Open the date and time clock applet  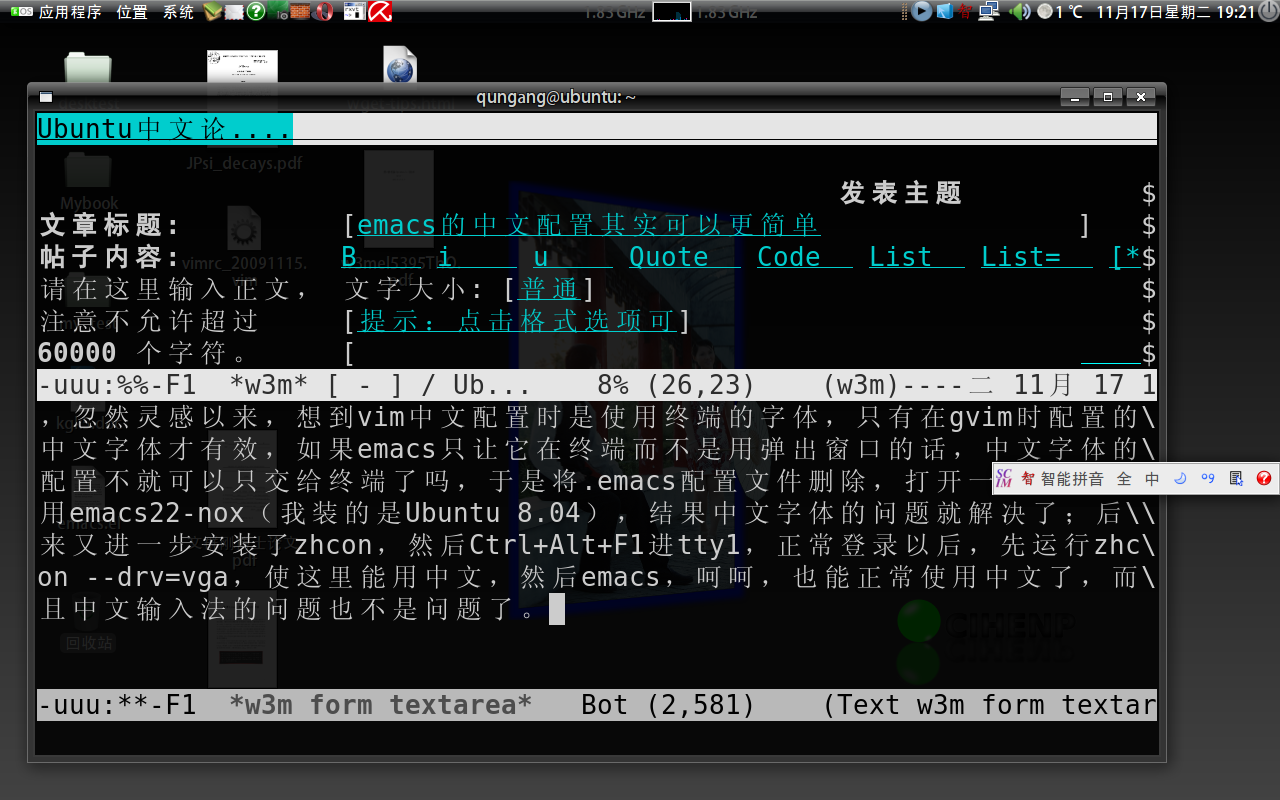[1175, 12]
